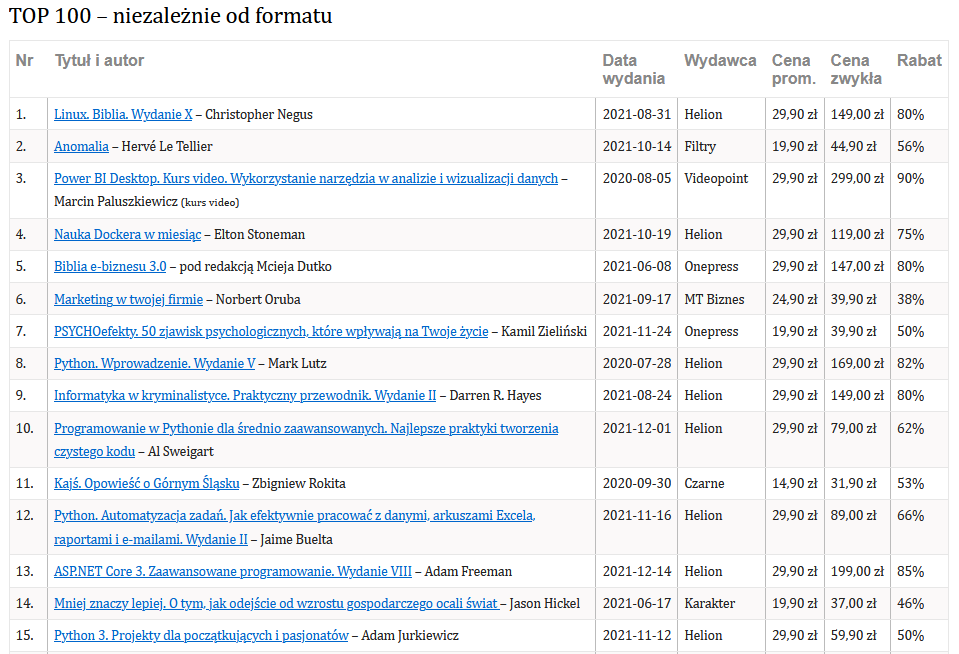Click author name 'Adam Jurkiewicz'
This screenshot has width=959, height=654.
(x=410, y=636)
